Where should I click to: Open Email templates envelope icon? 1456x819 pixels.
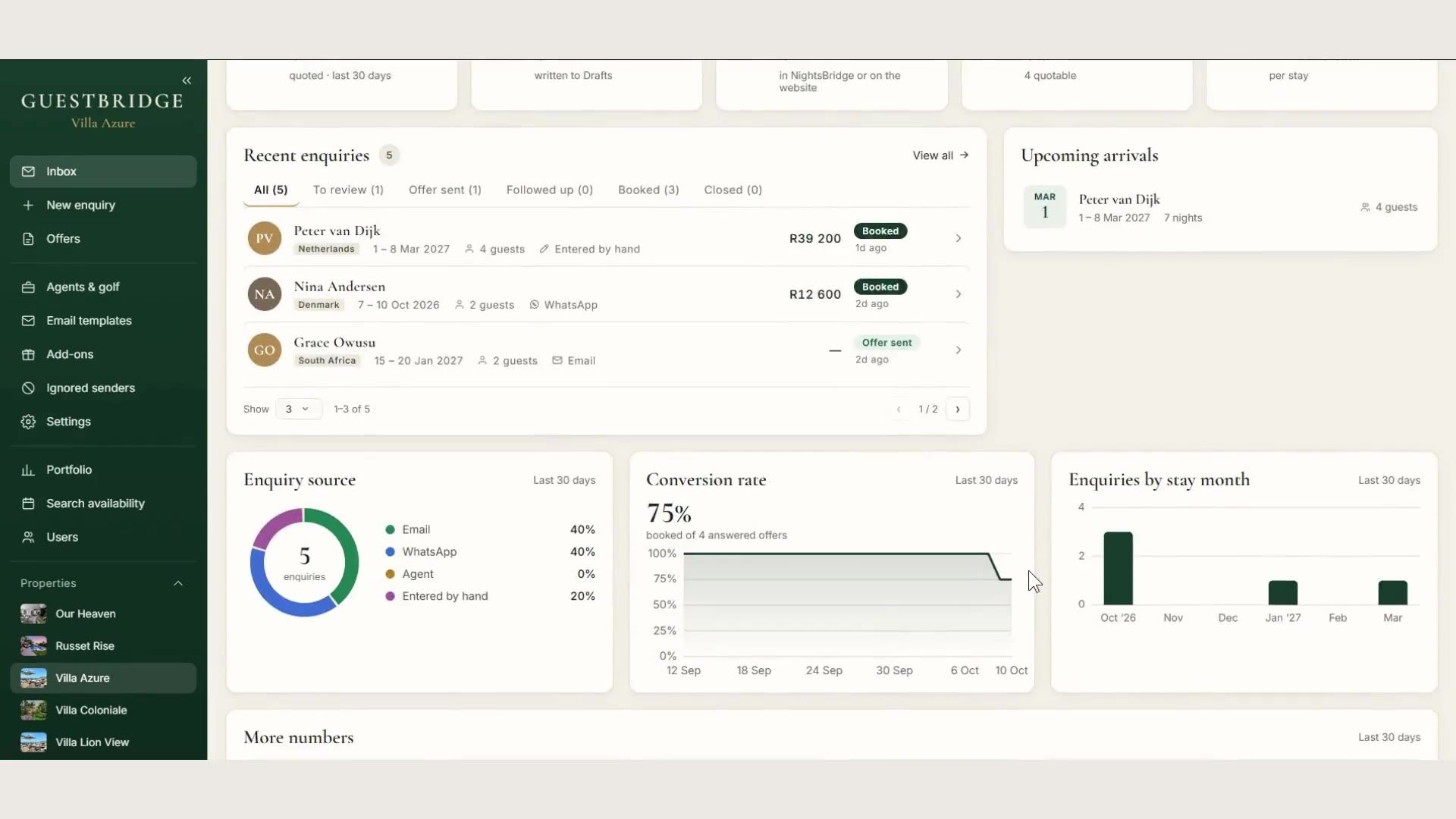click(x=28, y=321)
